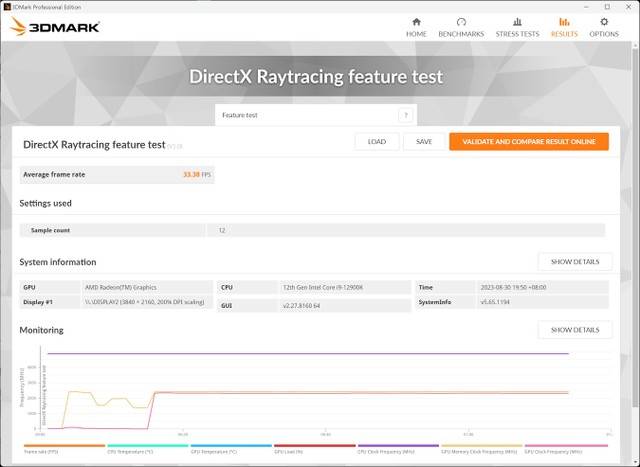640x467 pixels.
Task: Save the current result
Action: 424,142
